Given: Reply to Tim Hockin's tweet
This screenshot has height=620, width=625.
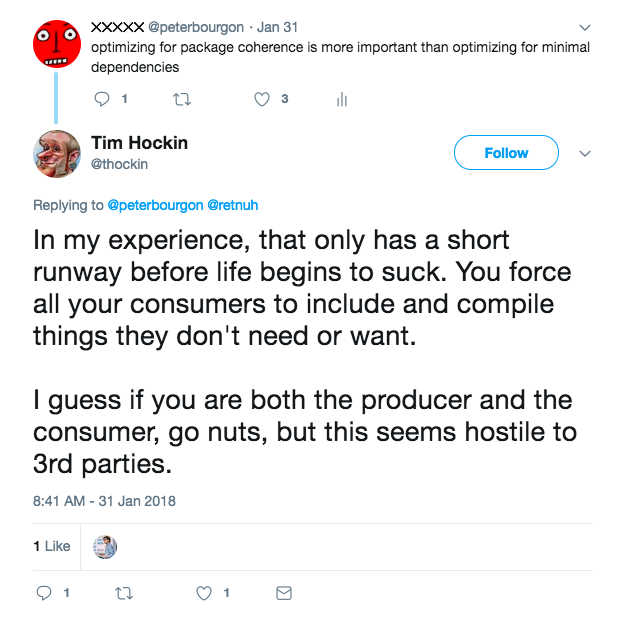Looking at the screenshot, I should coord(44,593).
